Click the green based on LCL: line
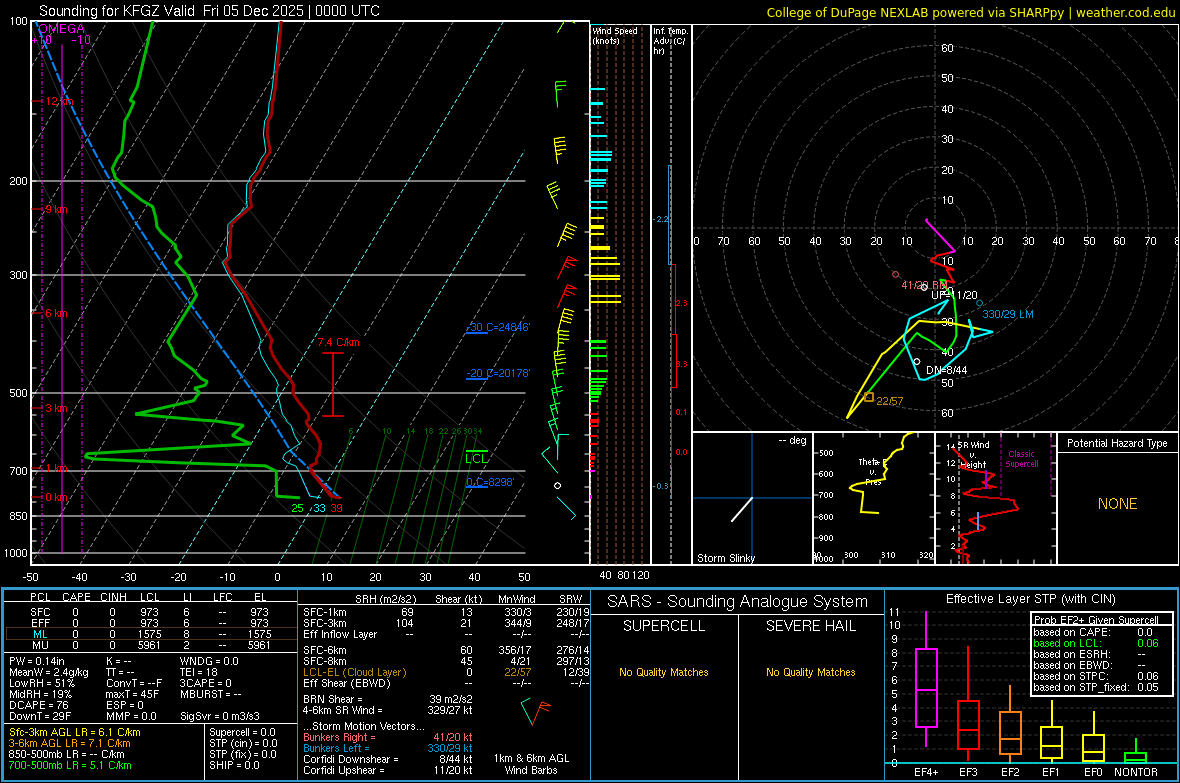Screen dimensions: 1180x783 click(1096, 644)
